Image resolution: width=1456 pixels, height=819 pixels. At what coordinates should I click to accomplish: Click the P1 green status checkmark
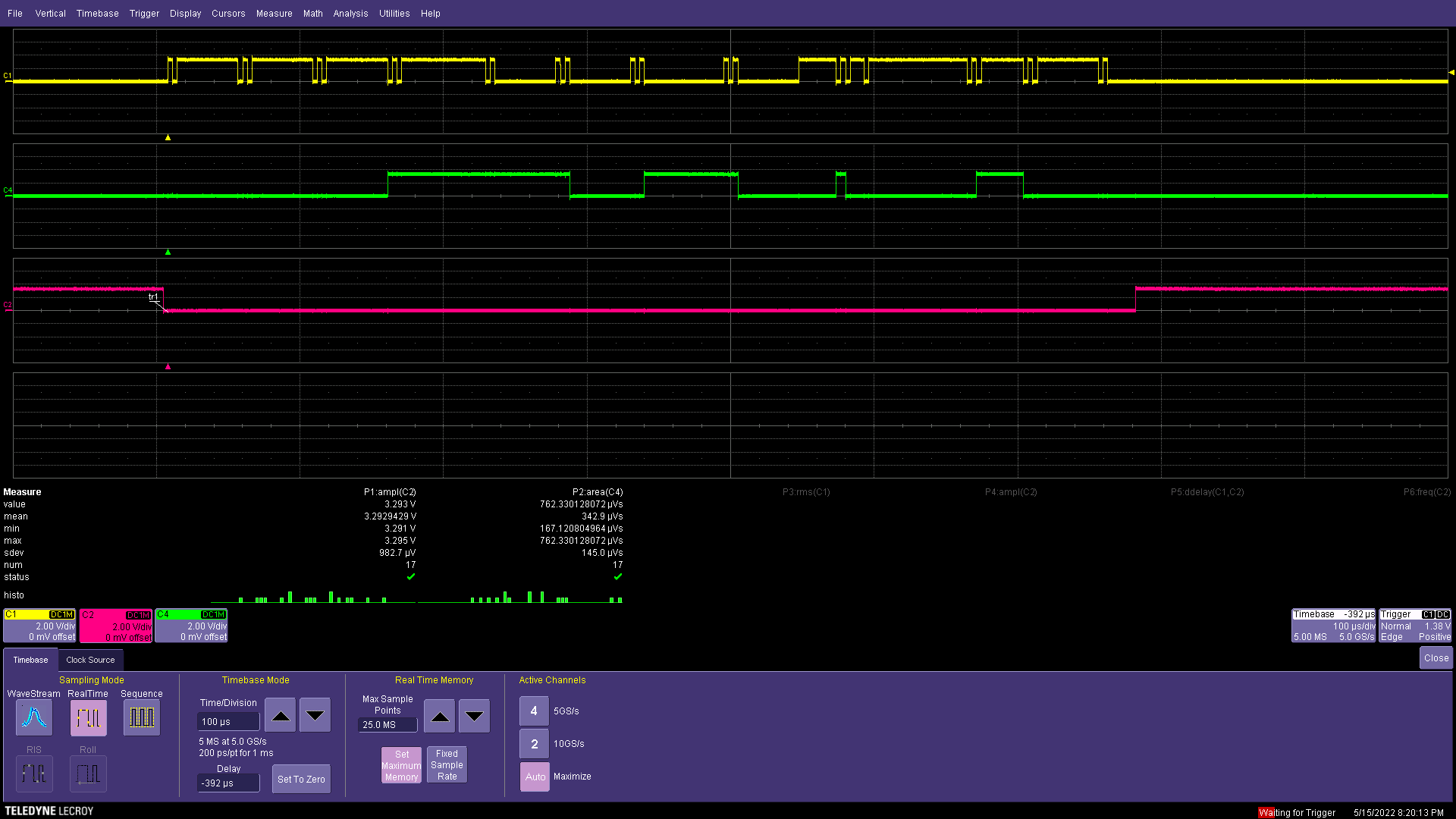411,577
